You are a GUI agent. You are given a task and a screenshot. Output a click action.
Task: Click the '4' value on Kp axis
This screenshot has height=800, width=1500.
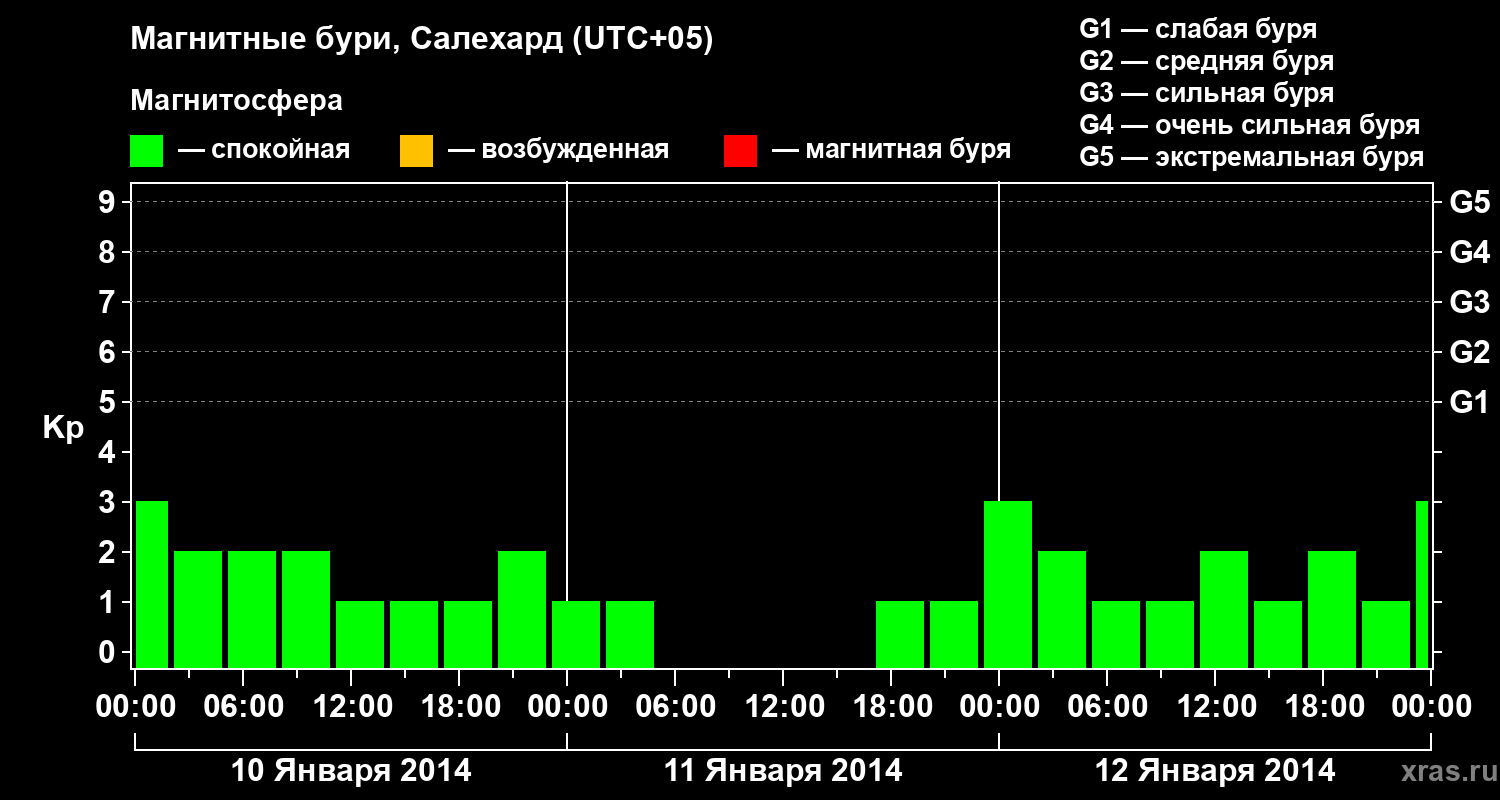pos(109,452)
